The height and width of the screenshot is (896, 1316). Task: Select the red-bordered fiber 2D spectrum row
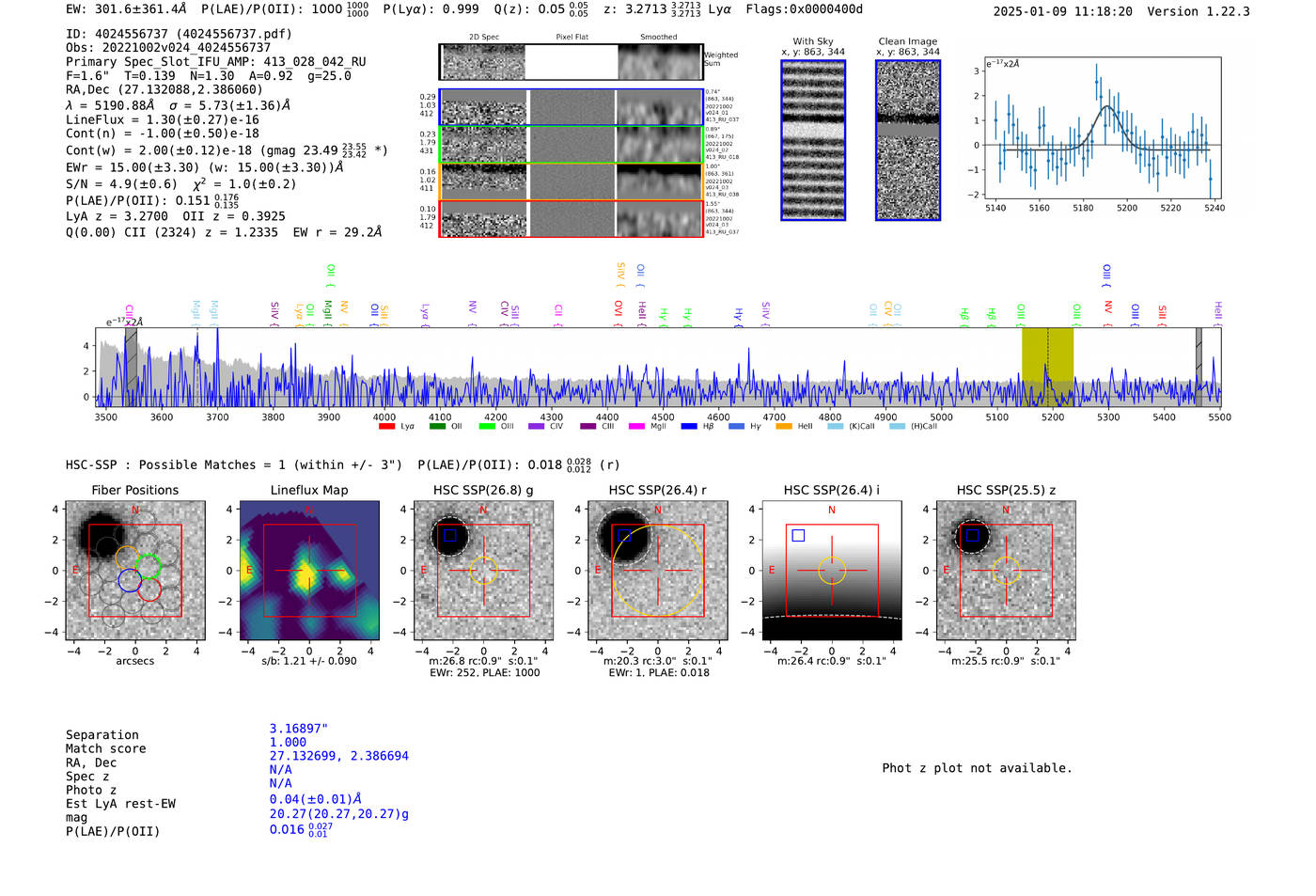571,218
